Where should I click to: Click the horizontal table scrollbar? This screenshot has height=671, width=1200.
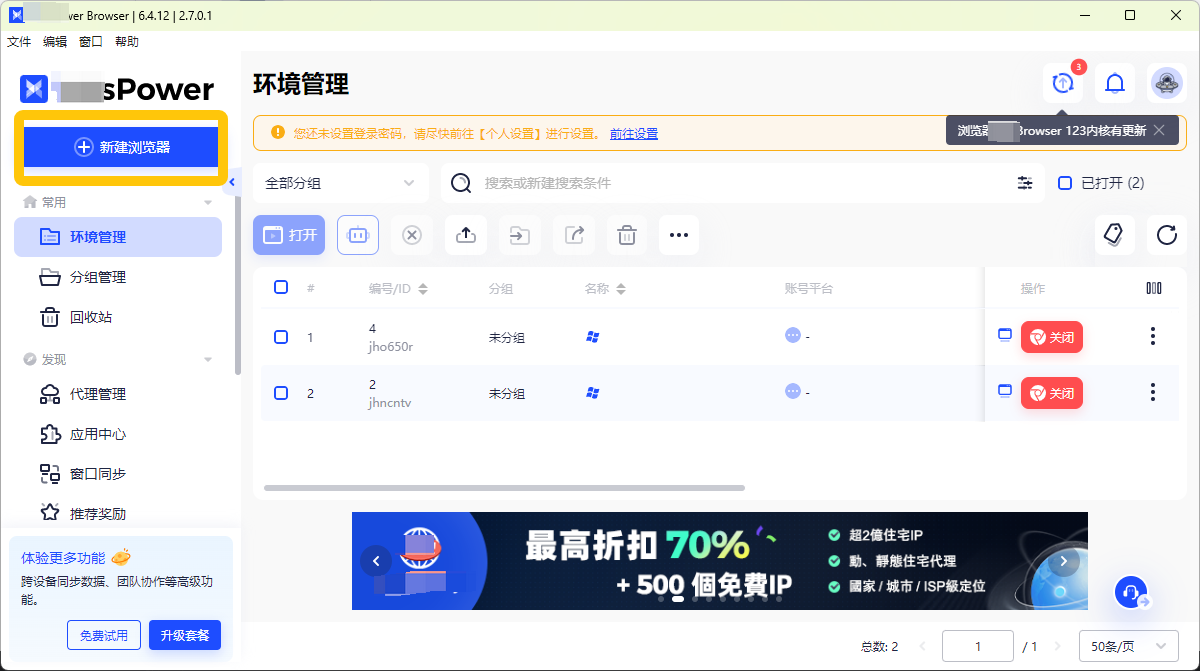click(x=505, y=488)
